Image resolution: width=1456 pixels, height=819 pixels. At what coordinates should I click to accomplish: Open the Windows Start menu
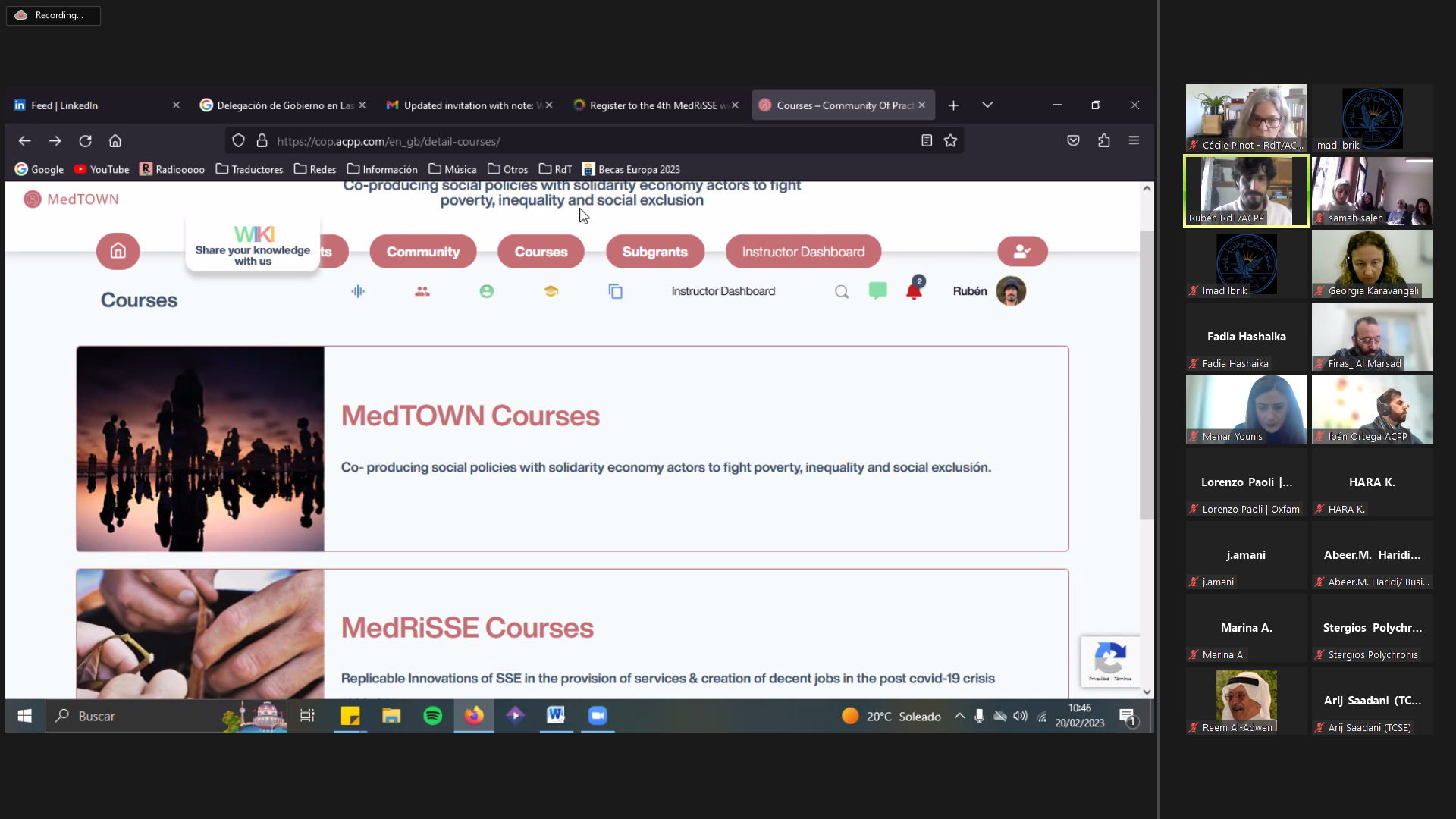point(24,716)
